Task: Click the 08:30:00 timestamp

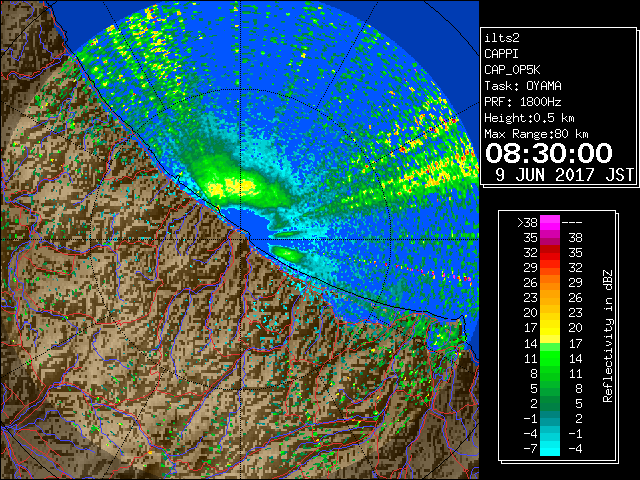Action: 549,153
